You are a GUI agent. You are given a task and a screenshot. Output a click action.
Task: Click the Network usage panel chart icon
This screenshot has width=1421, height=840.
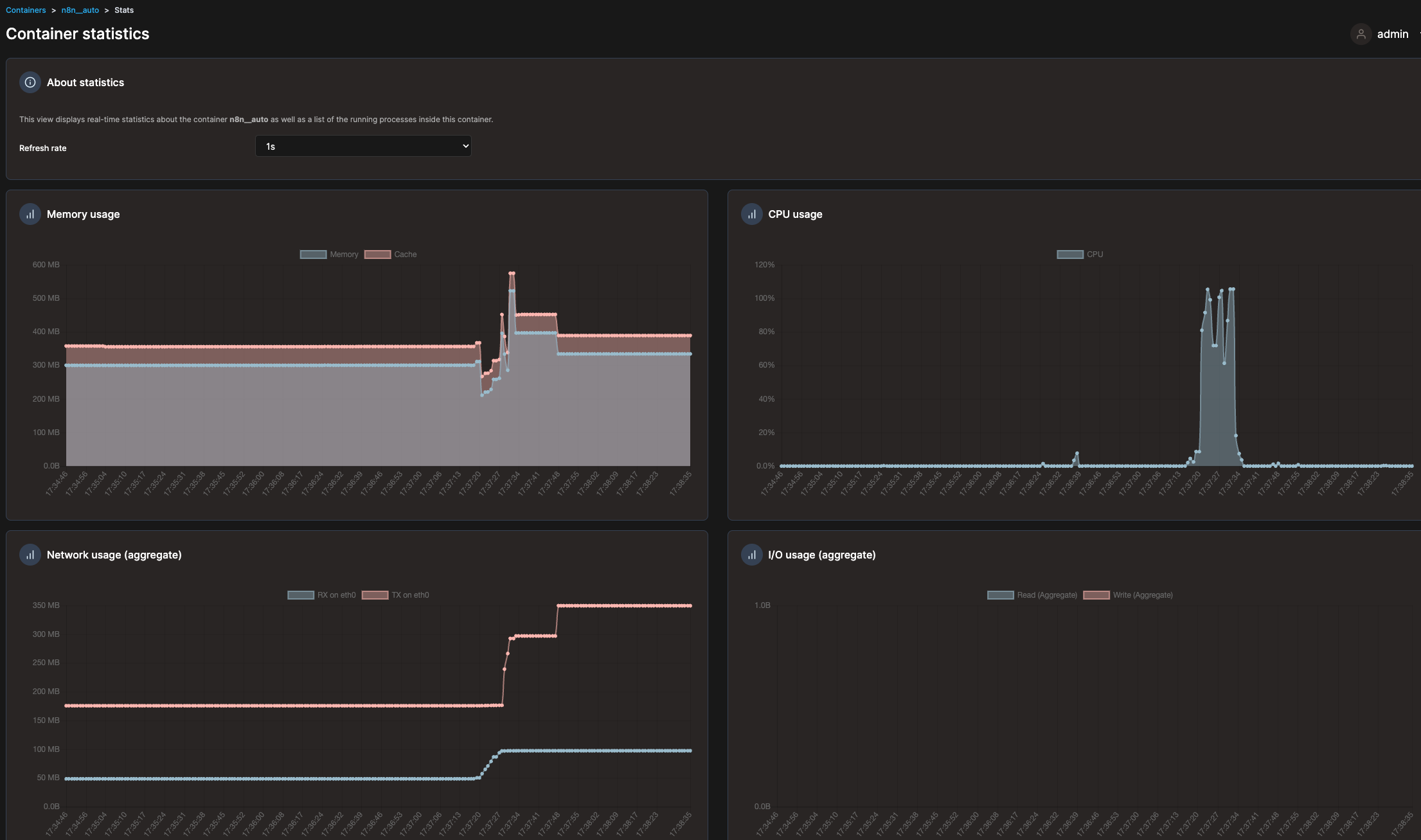[30, 554]
